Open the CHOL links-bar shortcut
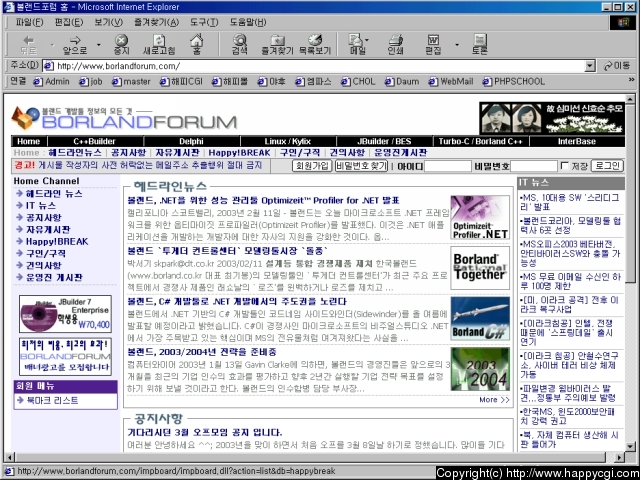This screenshot has width=640, height=480. (x=358, y=82)
